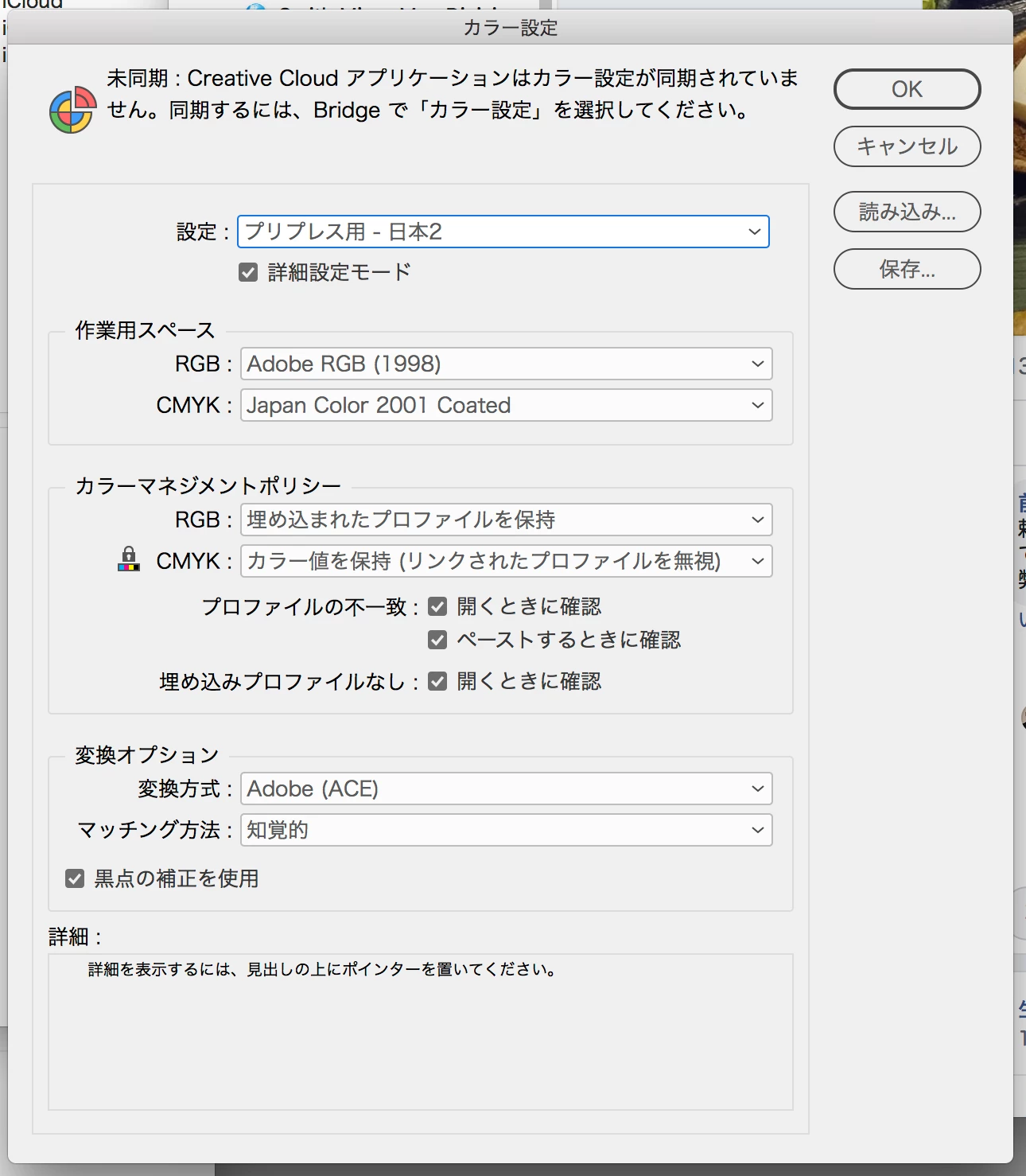
Task: Open the 設定 preset dropdown
Action: (503, 232)
